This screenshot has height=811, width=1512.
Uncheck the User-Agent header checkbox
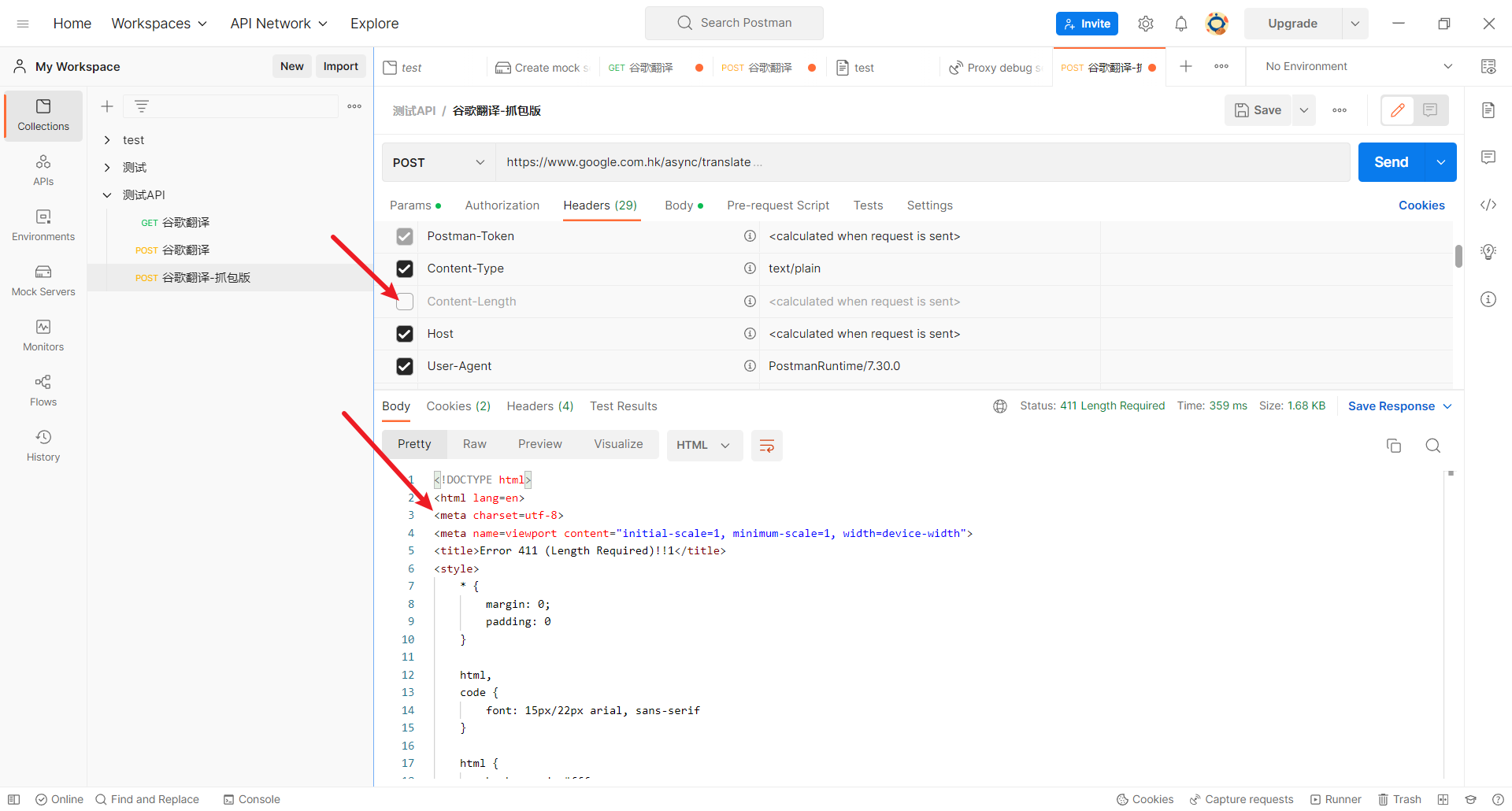click(x=405, y=366)
